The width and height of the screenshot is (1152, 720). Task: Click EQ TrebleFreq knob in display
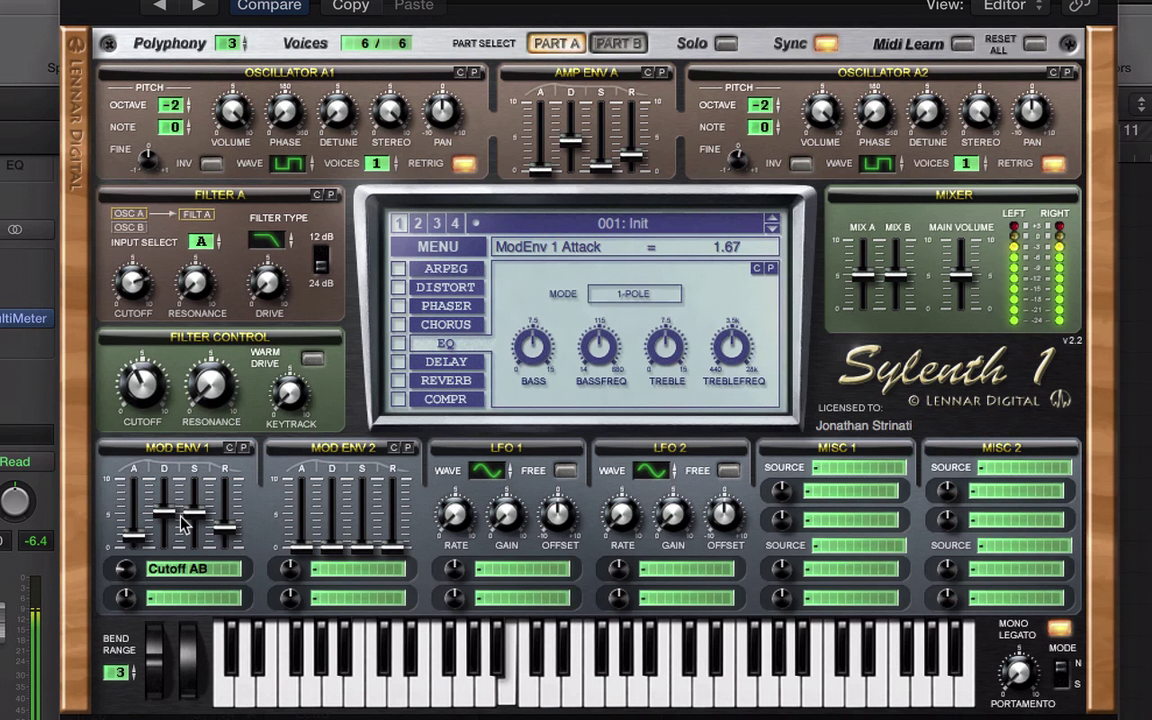(732, 348)
